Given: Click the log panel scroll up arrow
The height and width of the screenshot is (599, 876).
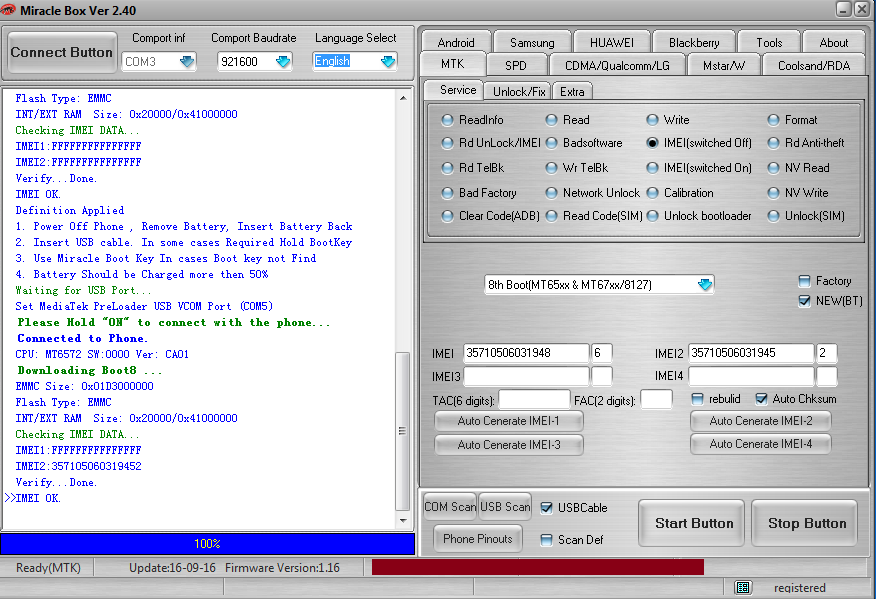Looking at the screenshot, I should [x=403, y=98].
